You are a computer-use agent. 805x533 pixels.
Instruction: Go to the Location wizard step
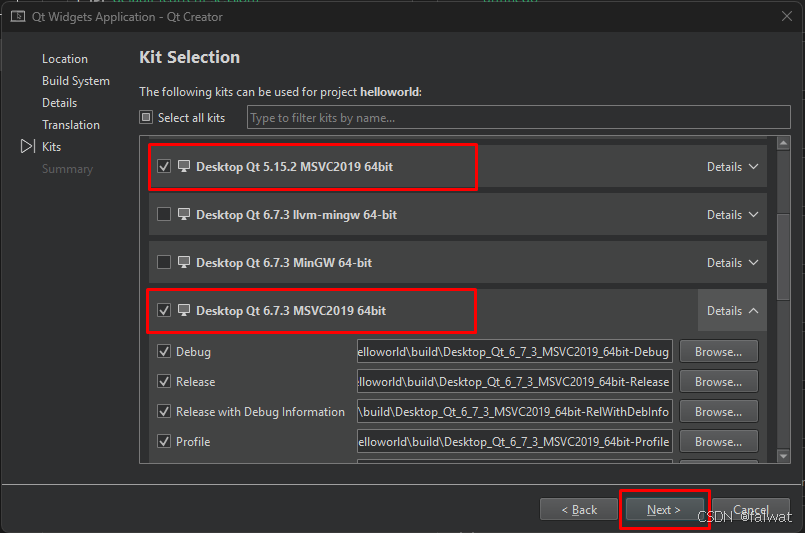pyautogui.click(x=65, y=59)
